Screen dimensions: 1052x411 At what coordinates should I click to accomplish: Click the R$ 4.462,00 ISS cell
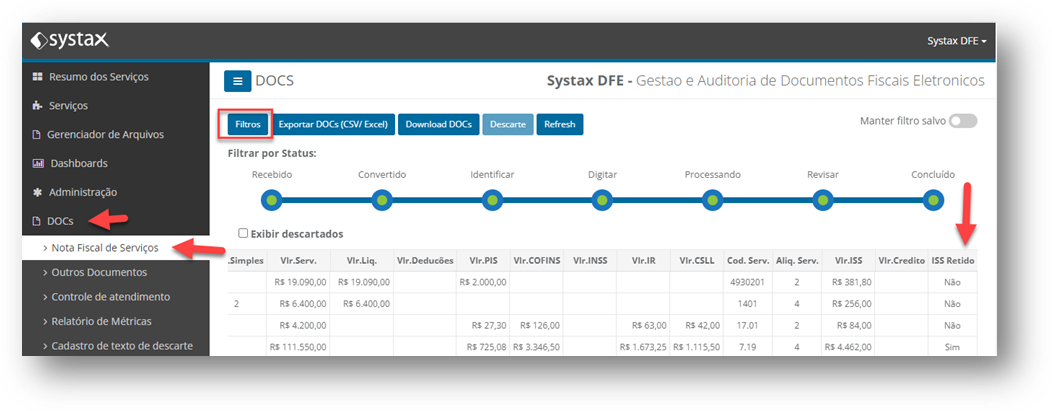(x=849, y=347)
